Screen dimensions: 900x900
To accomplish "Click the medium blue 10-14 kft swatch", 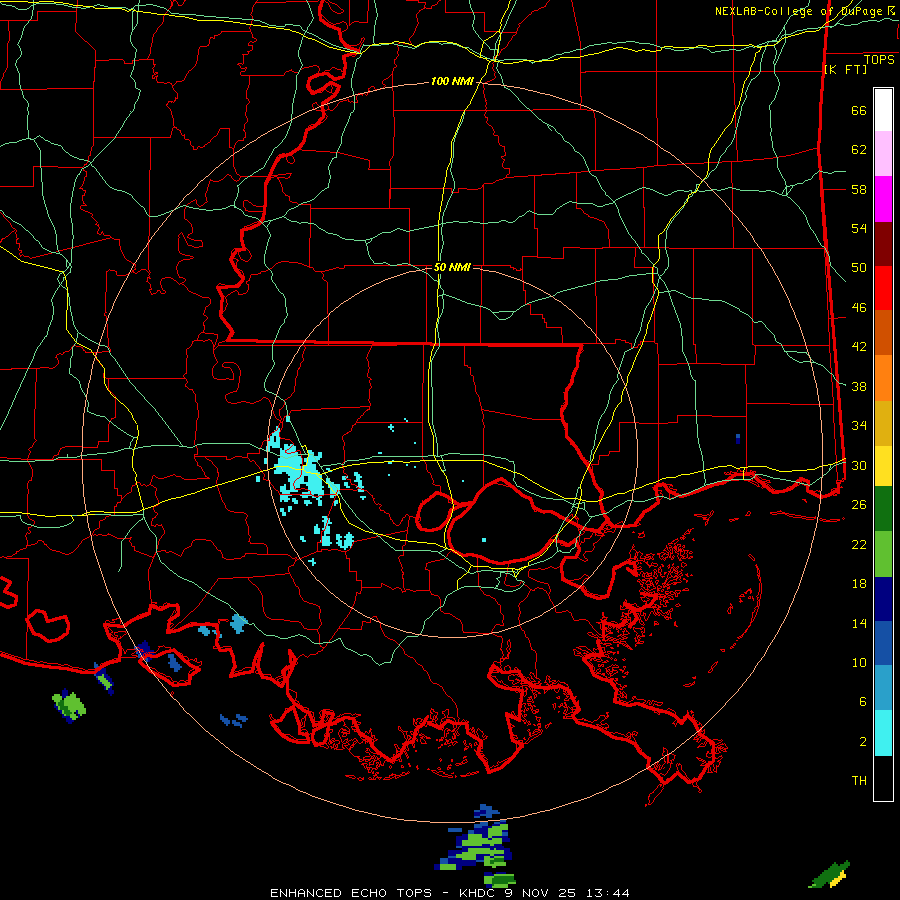I will click(x=883, y=643).
